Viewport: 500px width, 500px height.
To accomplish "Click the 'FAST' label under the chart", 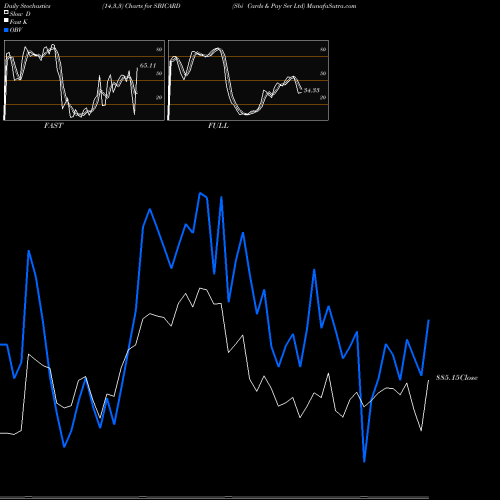I will 53,126.
